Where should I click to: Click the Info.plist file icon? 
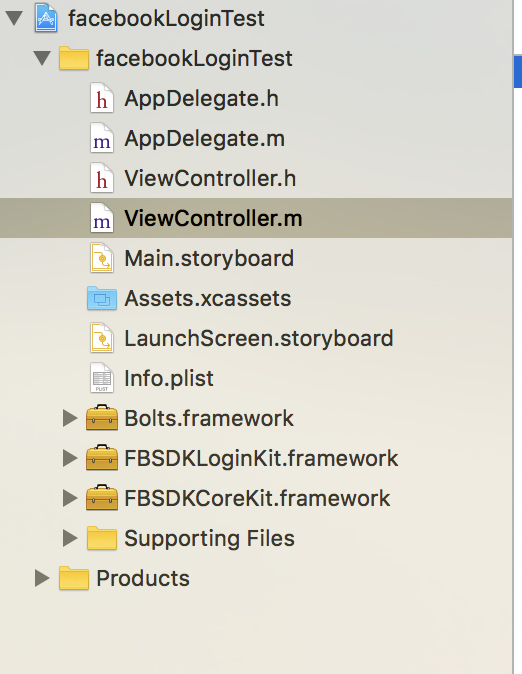(x=102, y=378)
